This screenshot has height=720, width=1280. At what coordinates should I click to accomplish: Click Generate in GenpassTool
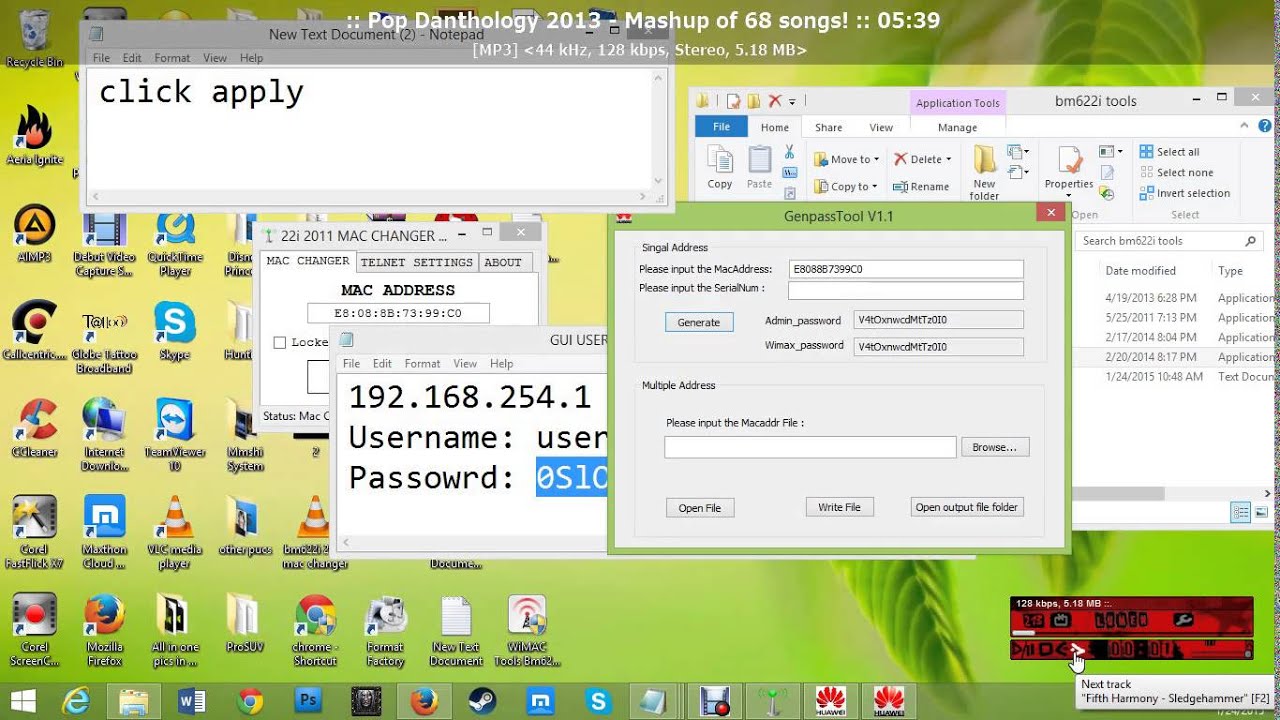pyautogui.click(x=699, y=322)
